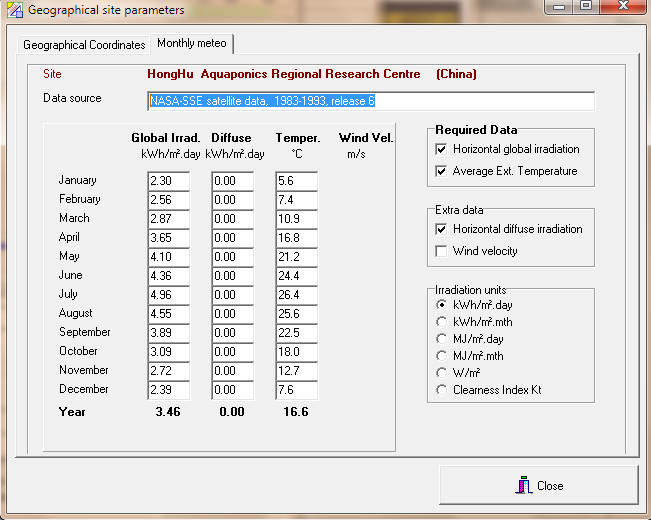This screenshot has width=651, height=520.
Task: Select the Monthly meteo tab
Action: (192, 44)
